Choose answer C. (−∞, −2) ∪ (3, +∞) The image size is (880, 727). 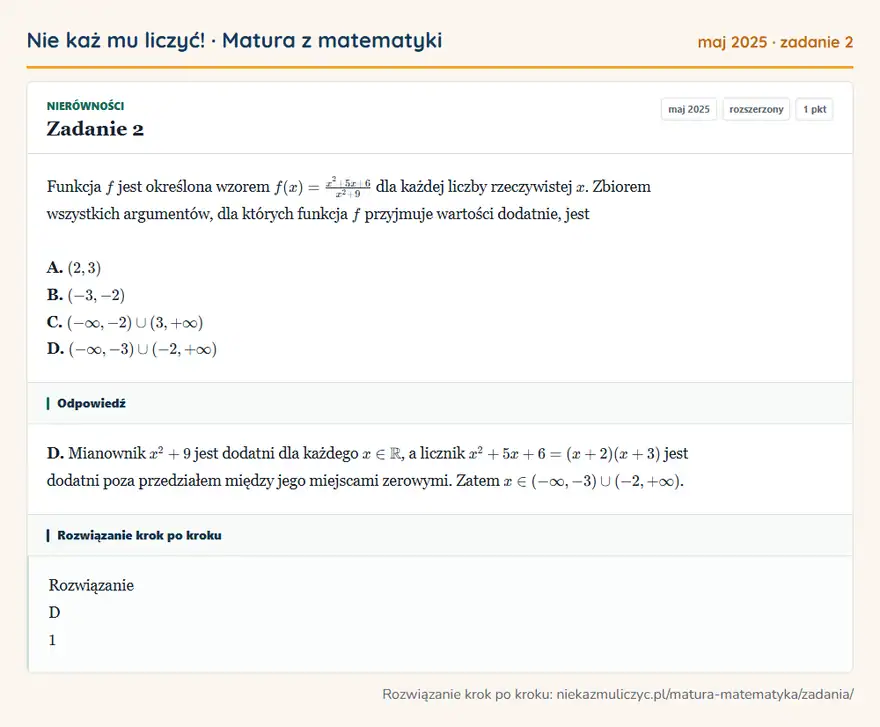click(x=125, y=322)
